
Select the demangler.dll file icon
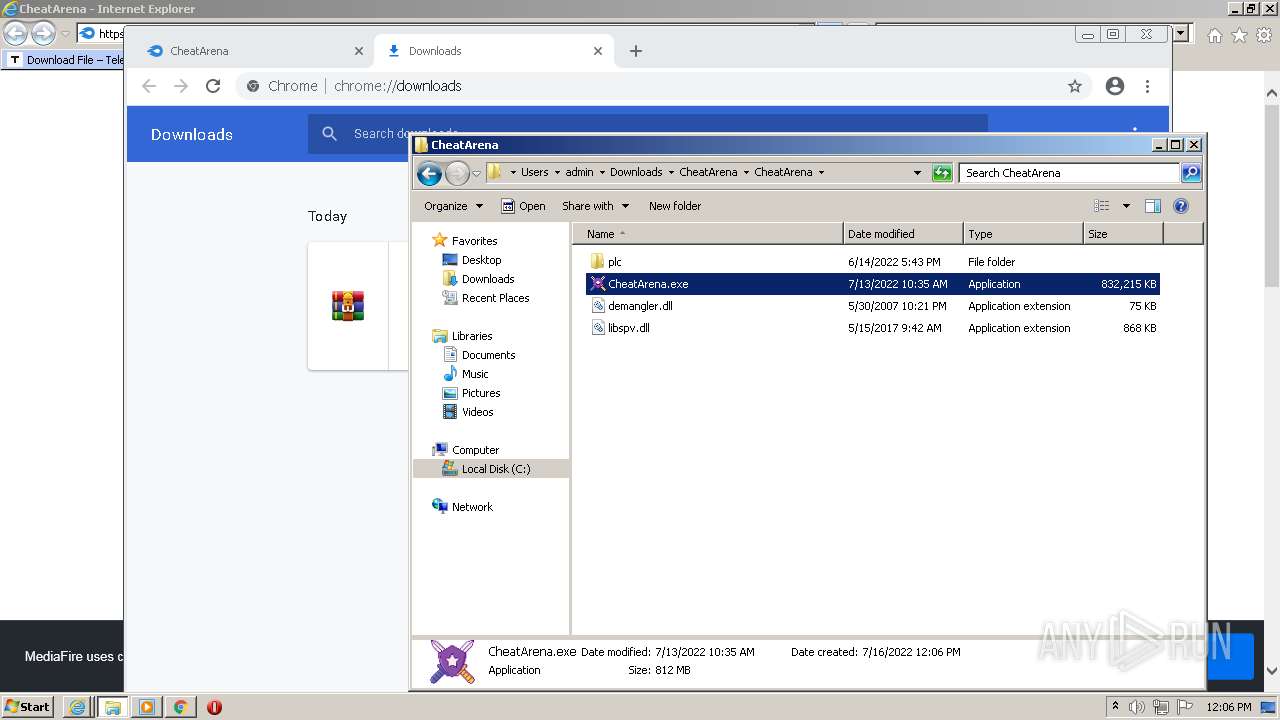[597, 306]
